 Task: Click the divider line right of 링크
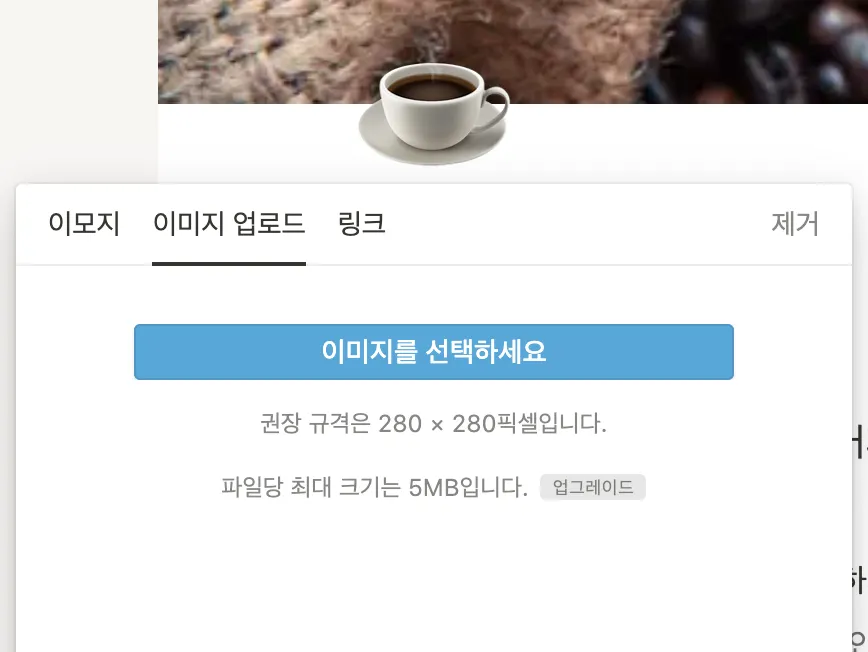576,265
